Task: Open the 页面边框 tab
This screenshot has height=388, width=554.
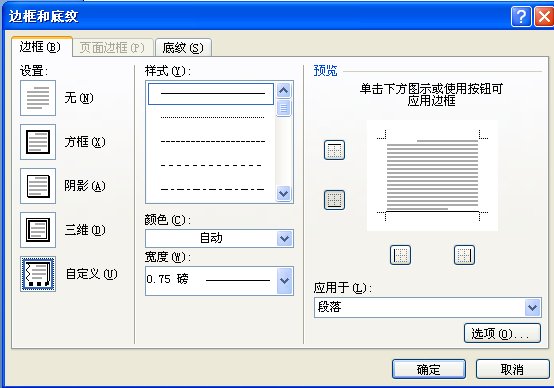Action: 113,48
